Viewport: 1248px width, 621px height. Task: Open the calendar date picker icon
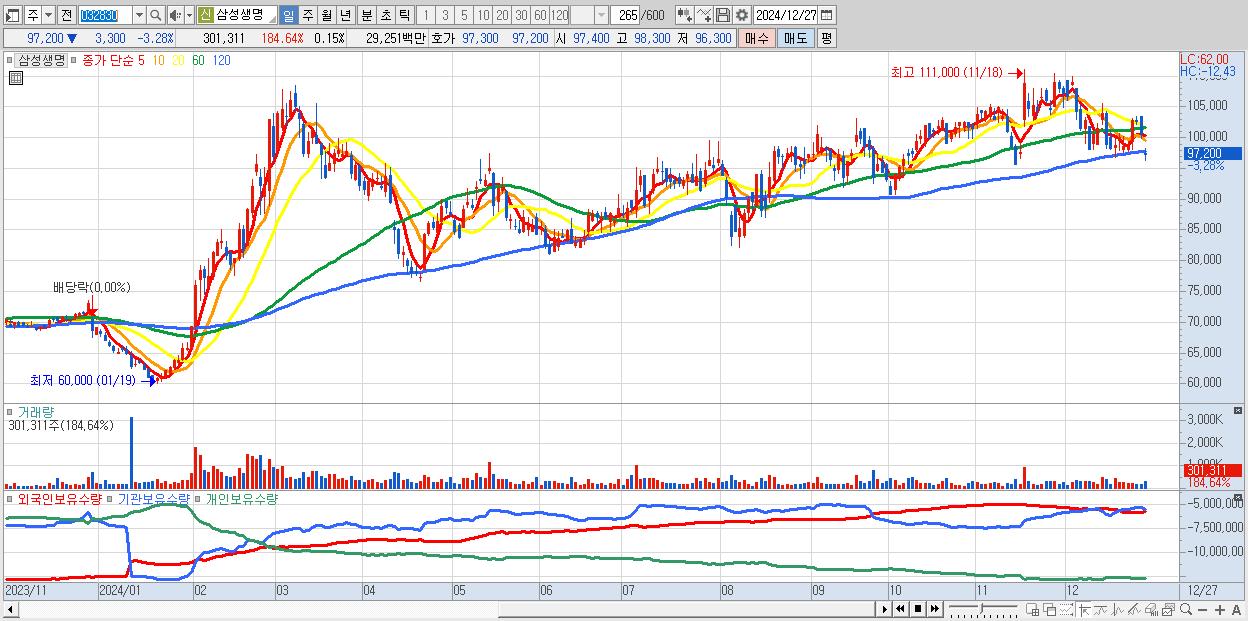click(826, 15)
